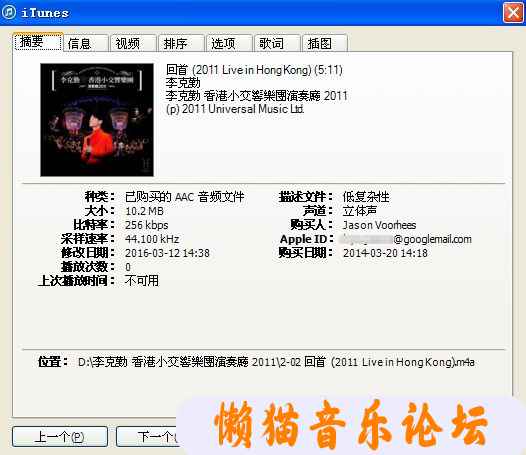The width and height of the screenshot is (526, 455).
Task: Switch to the 选项 options tab
Action: tap(229, 44)
